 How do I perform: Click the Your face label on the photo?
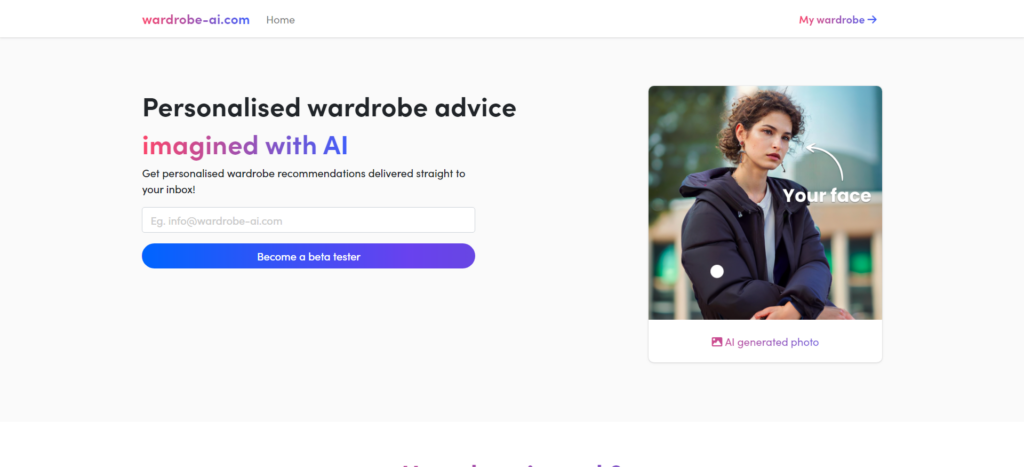pos(826,196)
